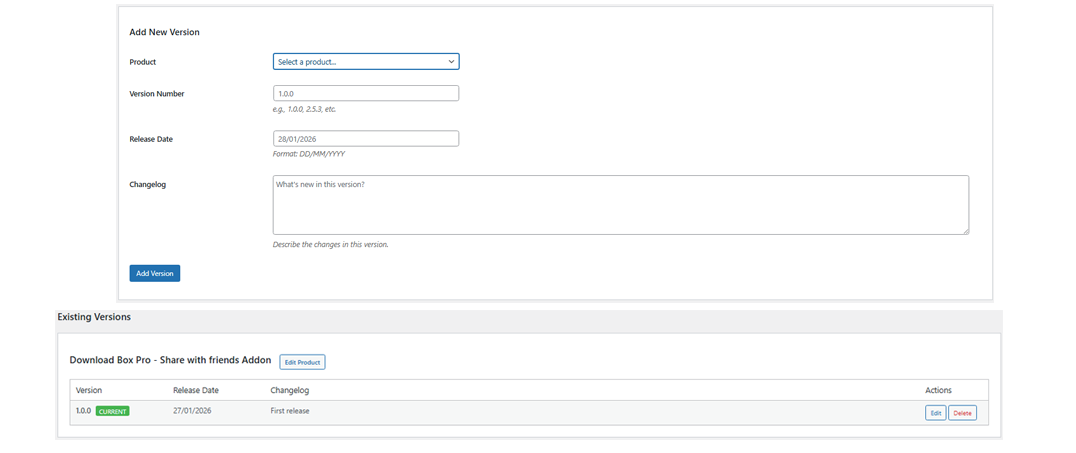The height and width of the screenshot is (453, 1076).
Task: Click the Edit Product button
Action: pos(302,362)
